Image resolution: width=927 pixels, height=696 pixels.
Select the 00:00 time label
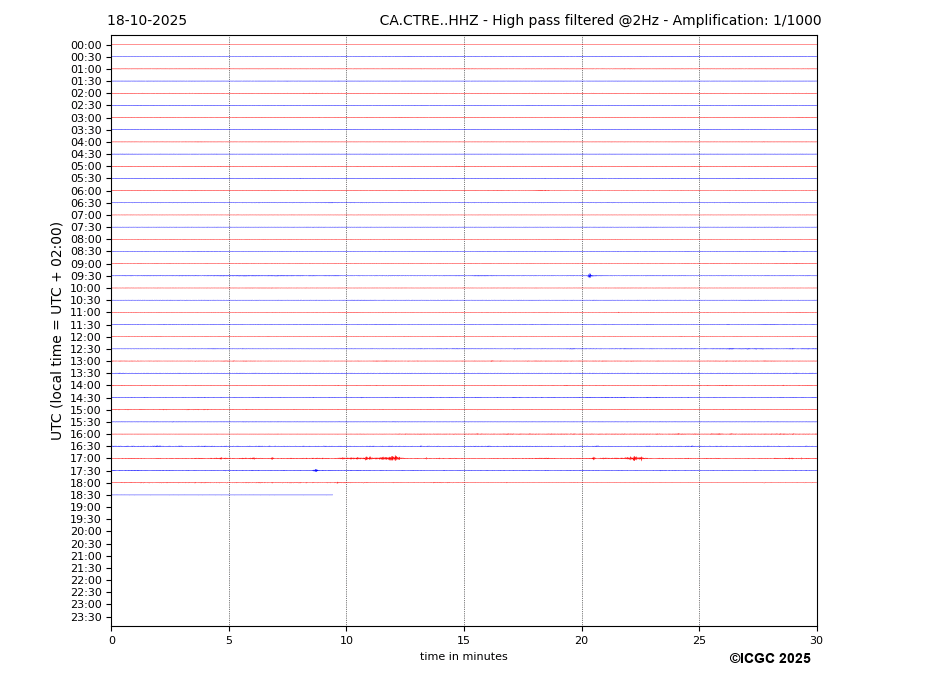coord(86,45)
